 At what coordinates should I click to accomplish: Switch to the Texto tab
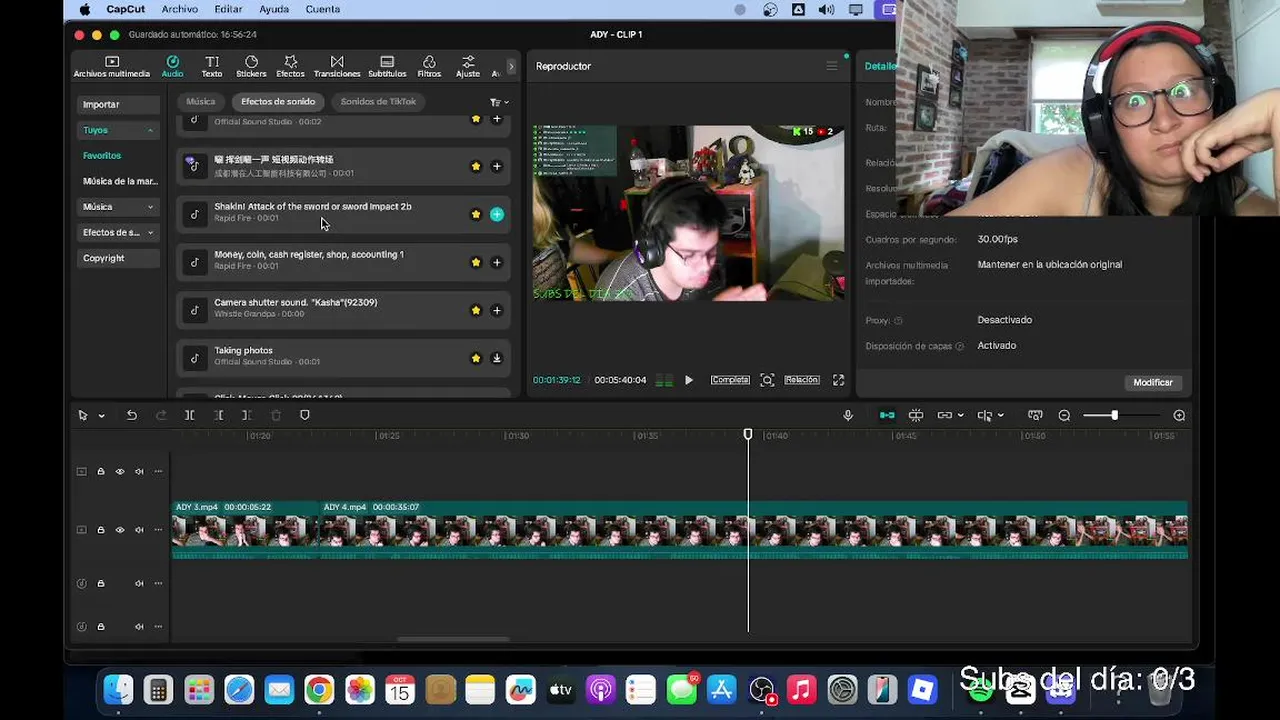click(x=212, y=67)
